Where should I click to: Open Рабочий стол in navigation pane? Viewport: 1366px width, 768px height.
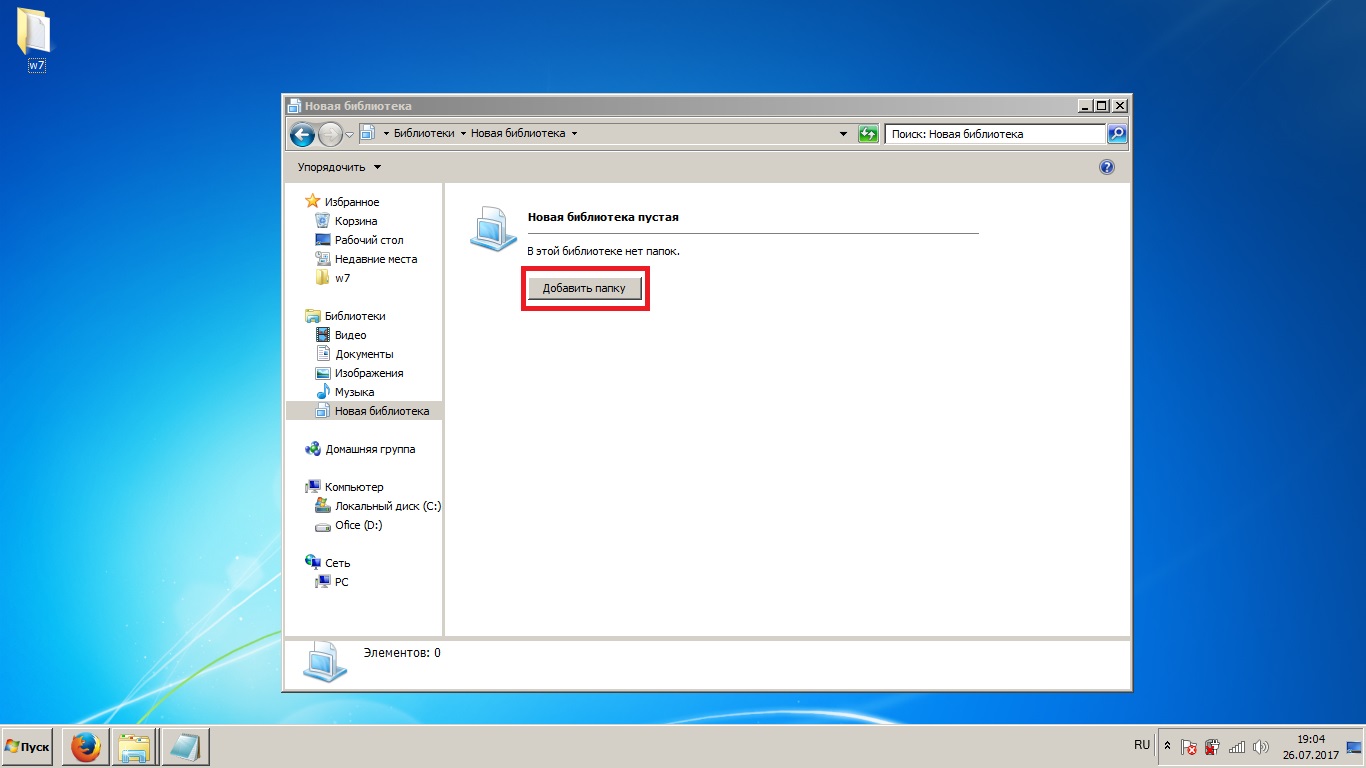(369, 240)
